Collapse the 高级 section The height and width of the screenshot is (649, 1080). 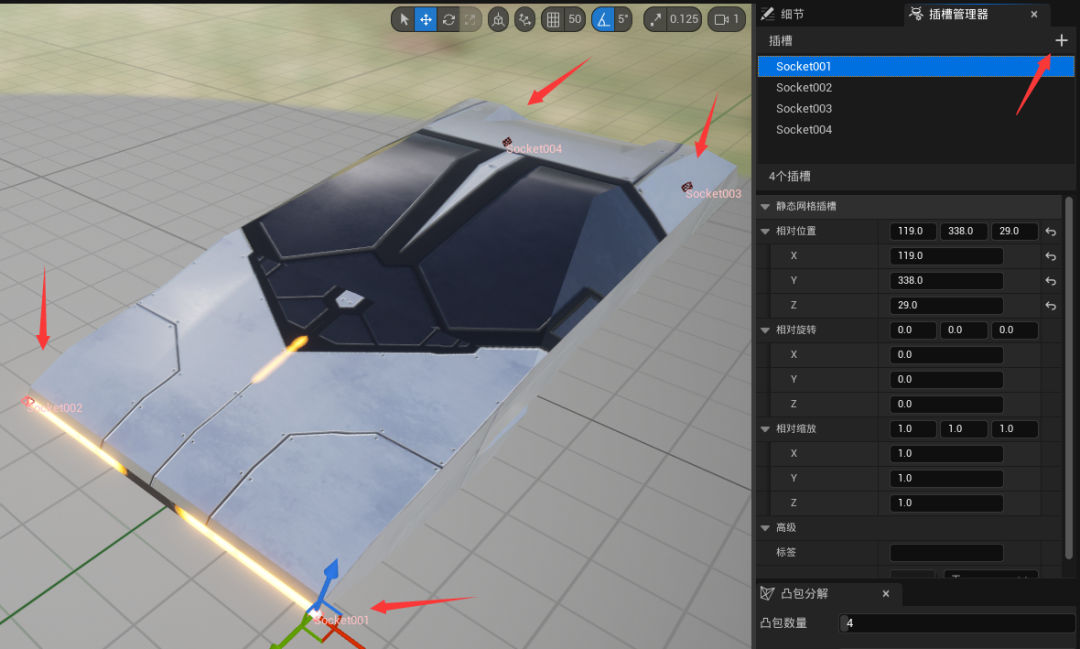coord(765,528)
